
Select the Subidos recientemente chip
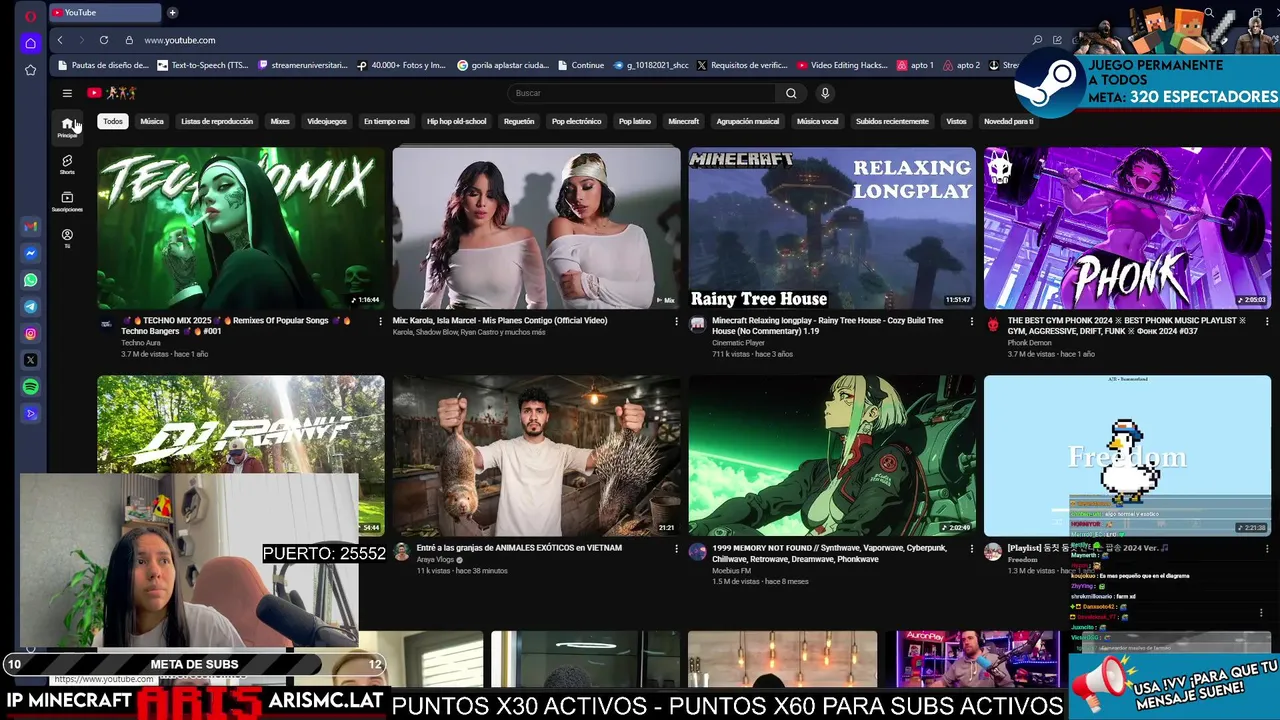[892, 121]
